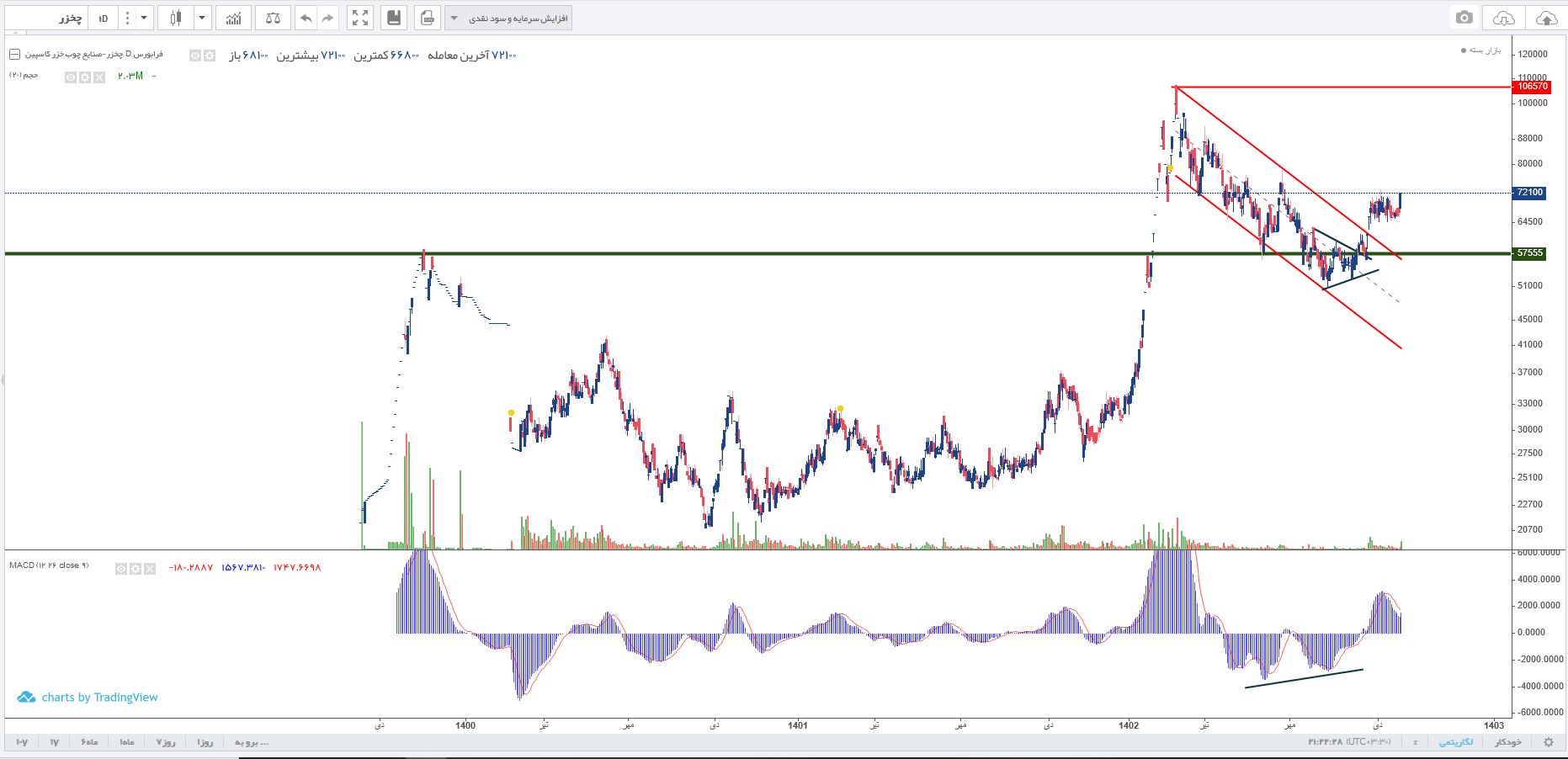The image size is (1568, 759).
Task: Open the افزایش سرمایه و سود نقدی dropdown
Action: [x=508, y=18]
